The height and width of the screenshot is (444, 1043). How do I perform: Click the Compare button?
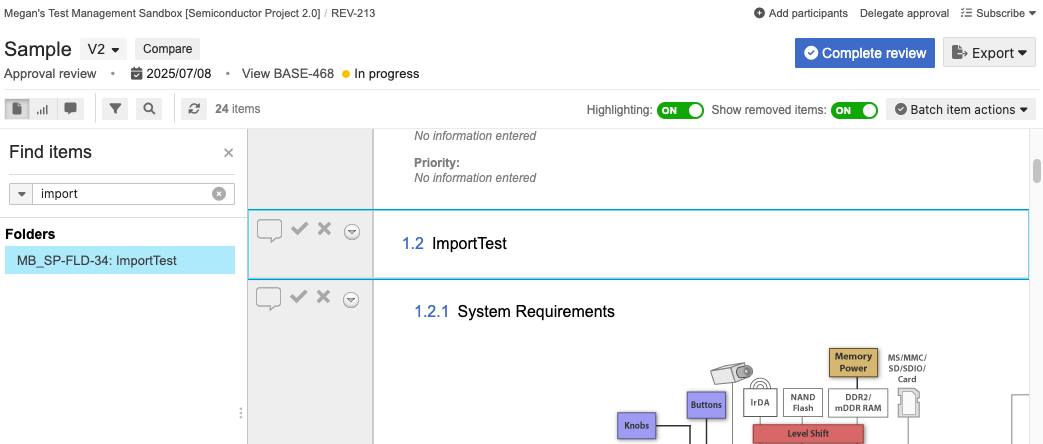pos(167,49)
